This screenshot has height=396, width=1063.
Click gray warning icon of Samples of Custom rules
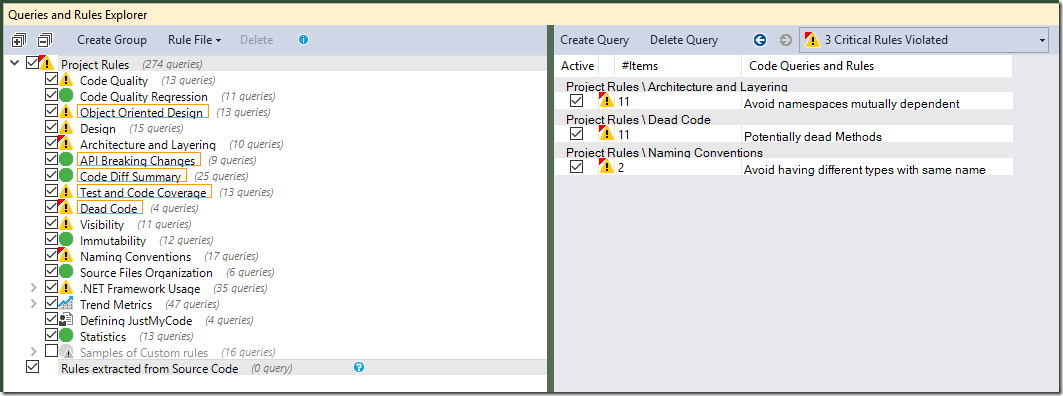(x=66, y=352)
